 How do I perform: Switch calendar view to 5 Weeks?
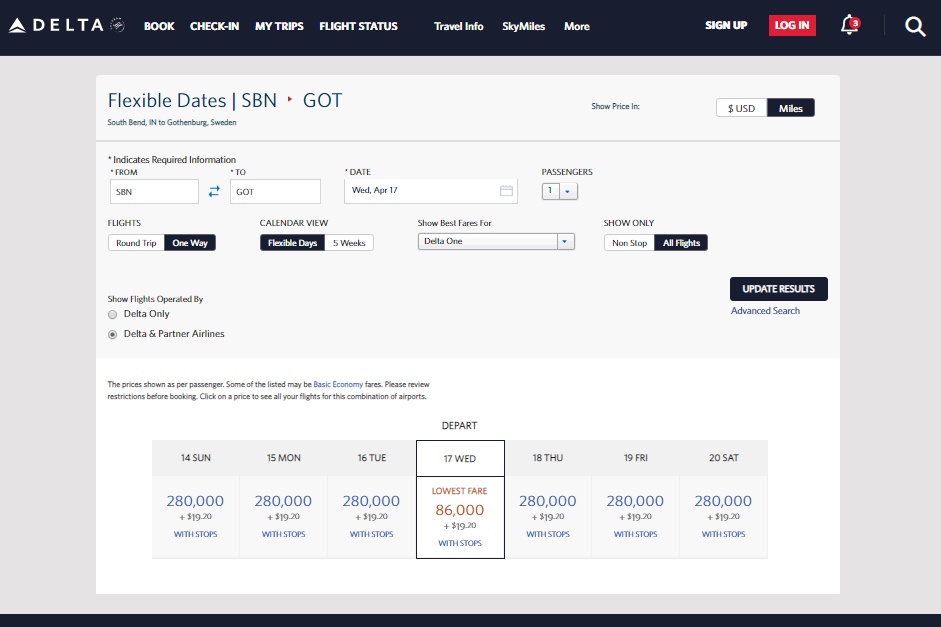(x=350, y=242)
